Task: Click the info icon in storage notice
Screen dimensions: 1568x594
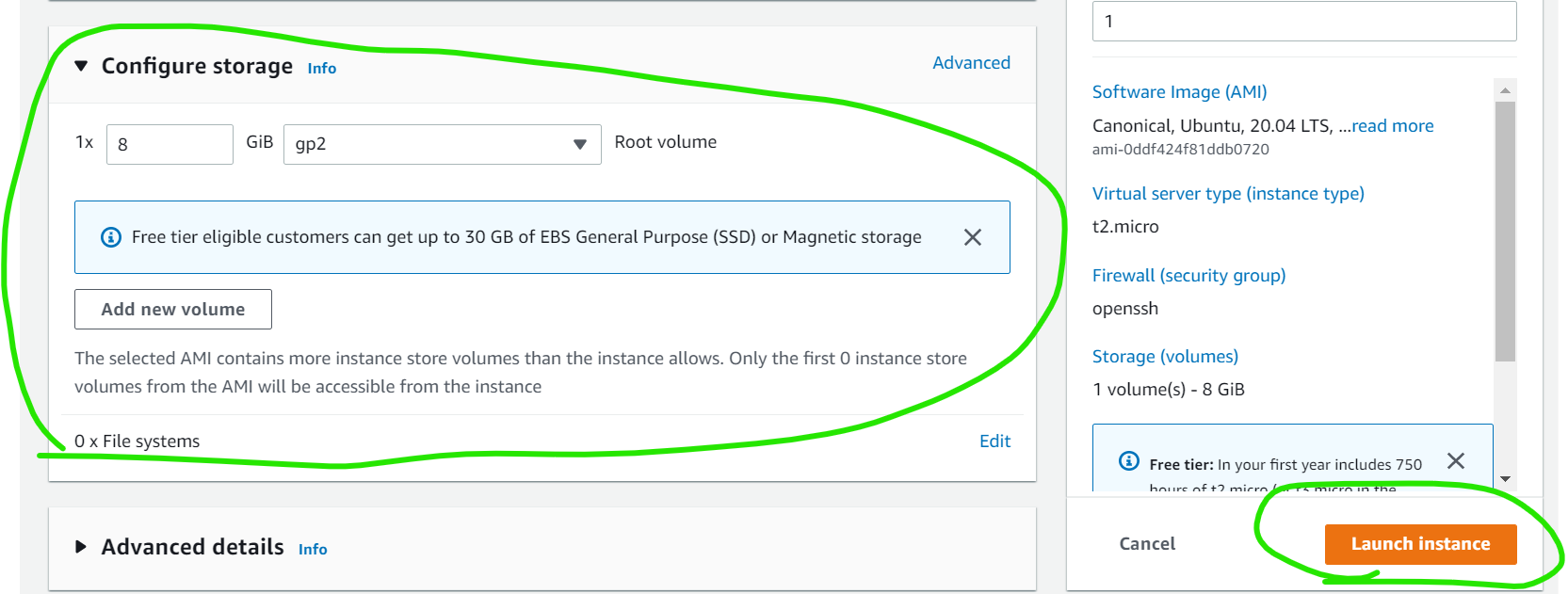Action: 111,237
